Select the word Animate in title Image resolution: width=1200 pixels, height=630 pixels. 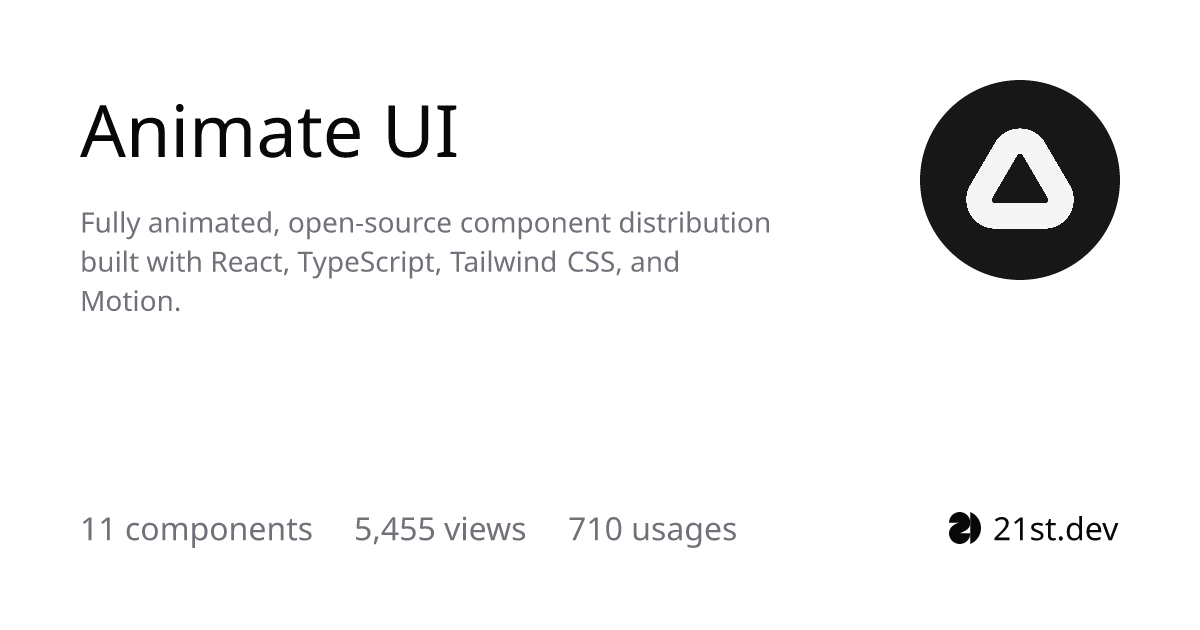tap(221, 131)
